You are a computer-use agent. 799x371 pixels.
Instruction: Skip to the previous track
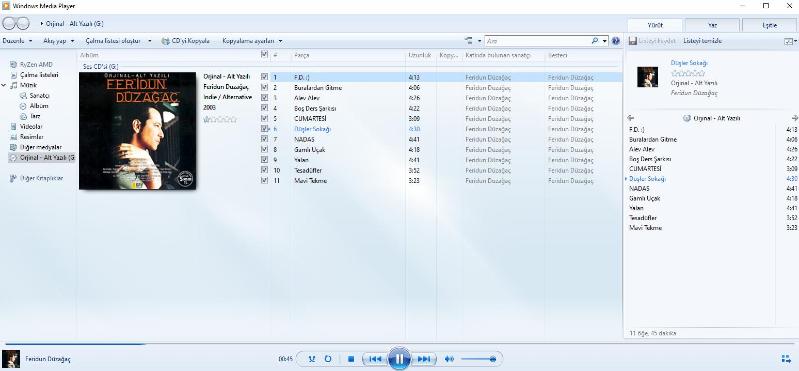[x=375, y=359]
